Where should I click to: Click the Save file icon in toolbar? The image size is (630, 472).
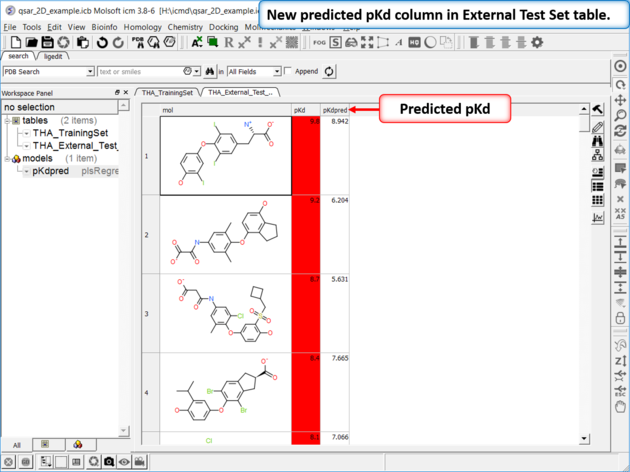[47, 43]
